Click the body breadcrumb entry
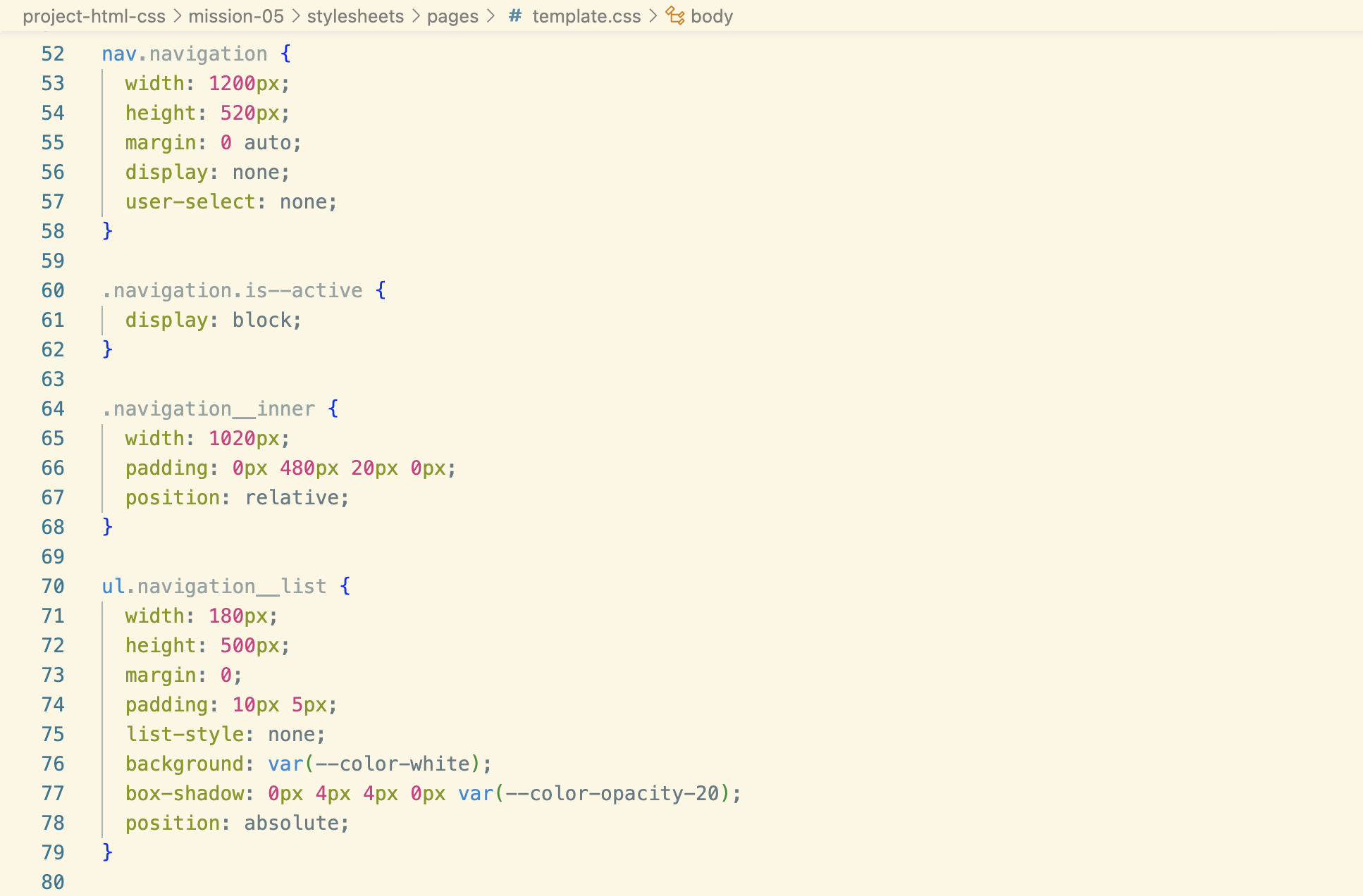Viewport: 1363px width, 896px height. tap(713, 15)
